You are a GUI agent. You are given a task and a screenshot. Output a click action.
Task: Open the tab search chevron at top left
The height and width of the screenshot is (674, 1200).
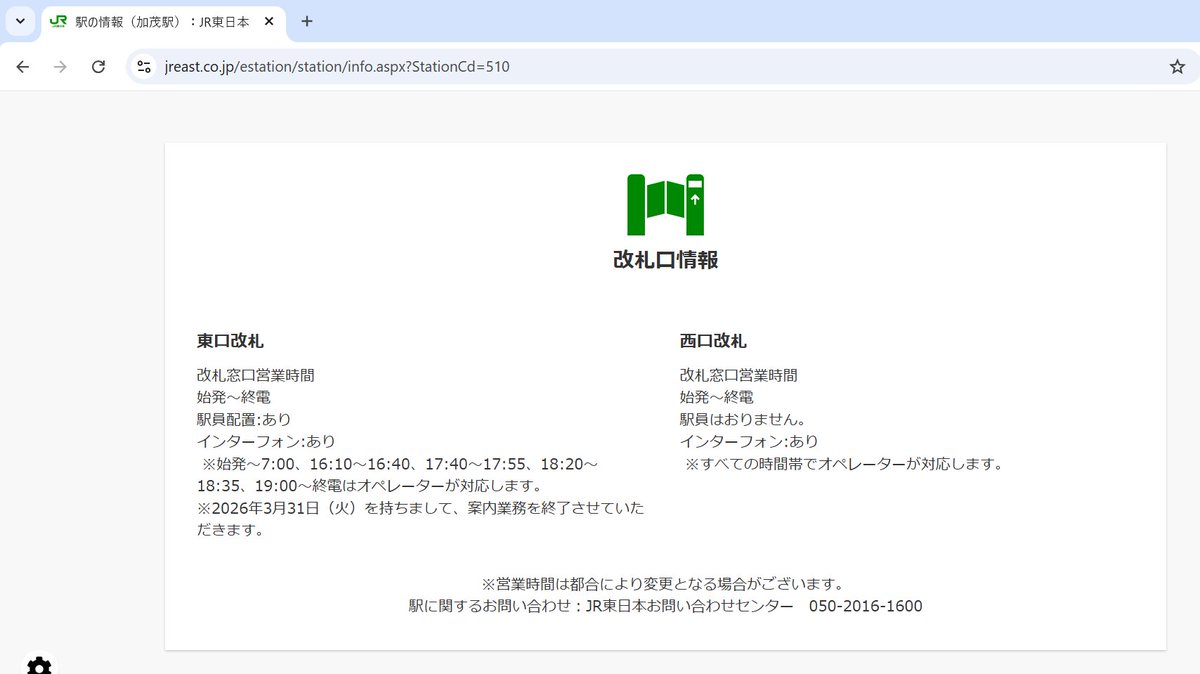[x=20, y=20]
